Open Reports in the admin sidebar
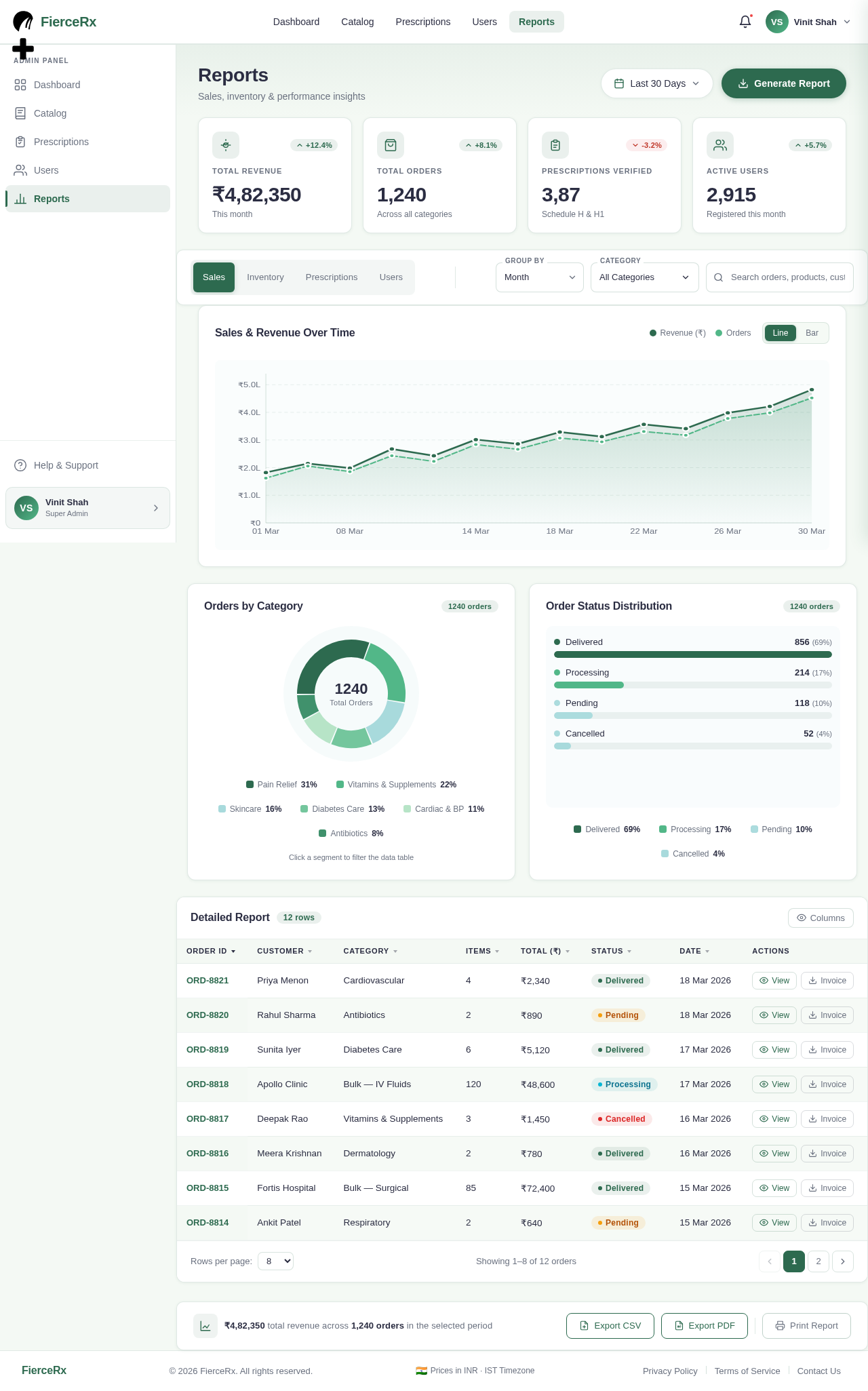Image resolution: width=868 pixels, height=1391 pixels. 87,199
